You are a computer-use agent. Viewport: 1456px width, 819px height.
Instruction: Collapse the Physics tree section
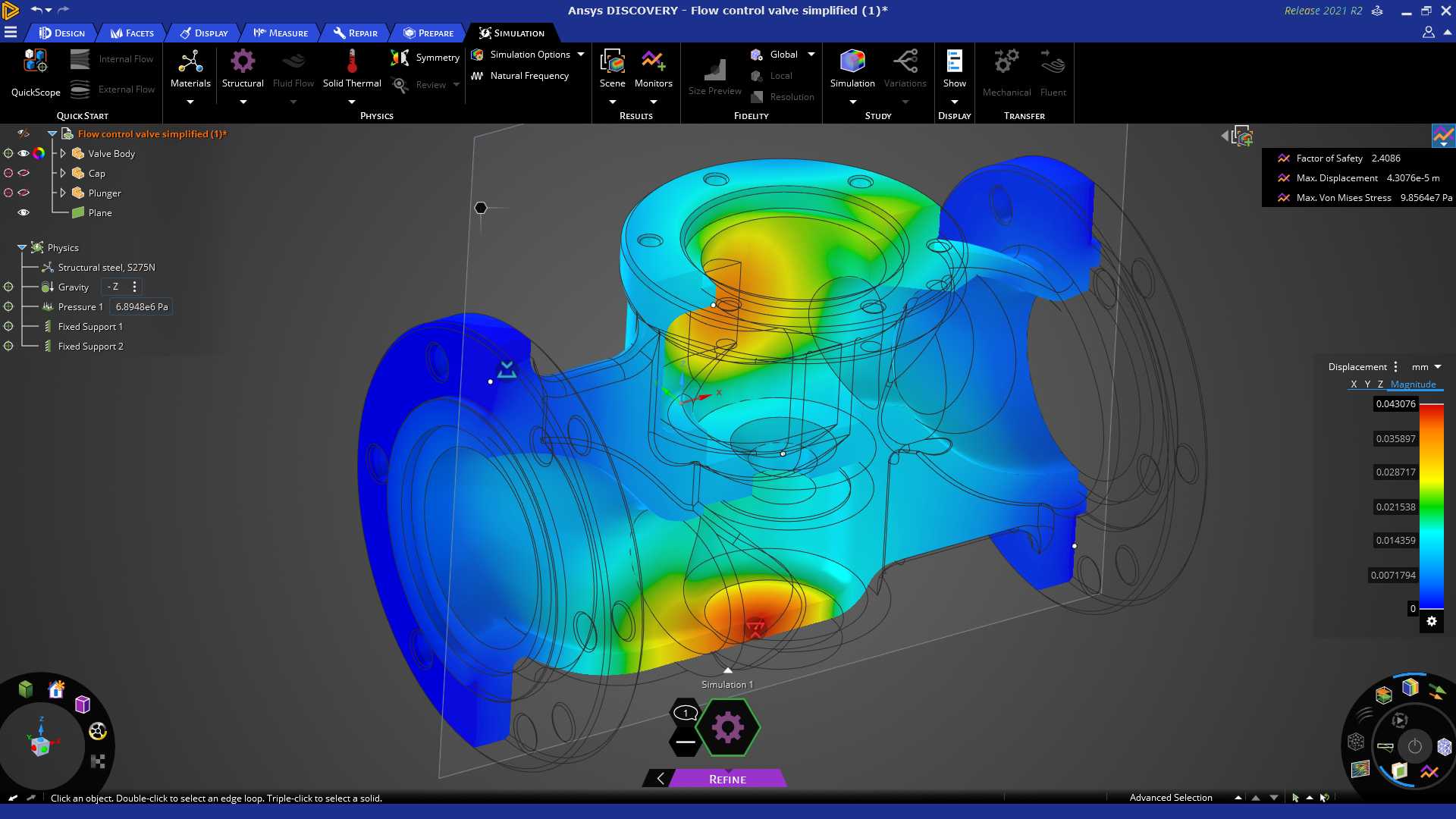click(22, 247)
